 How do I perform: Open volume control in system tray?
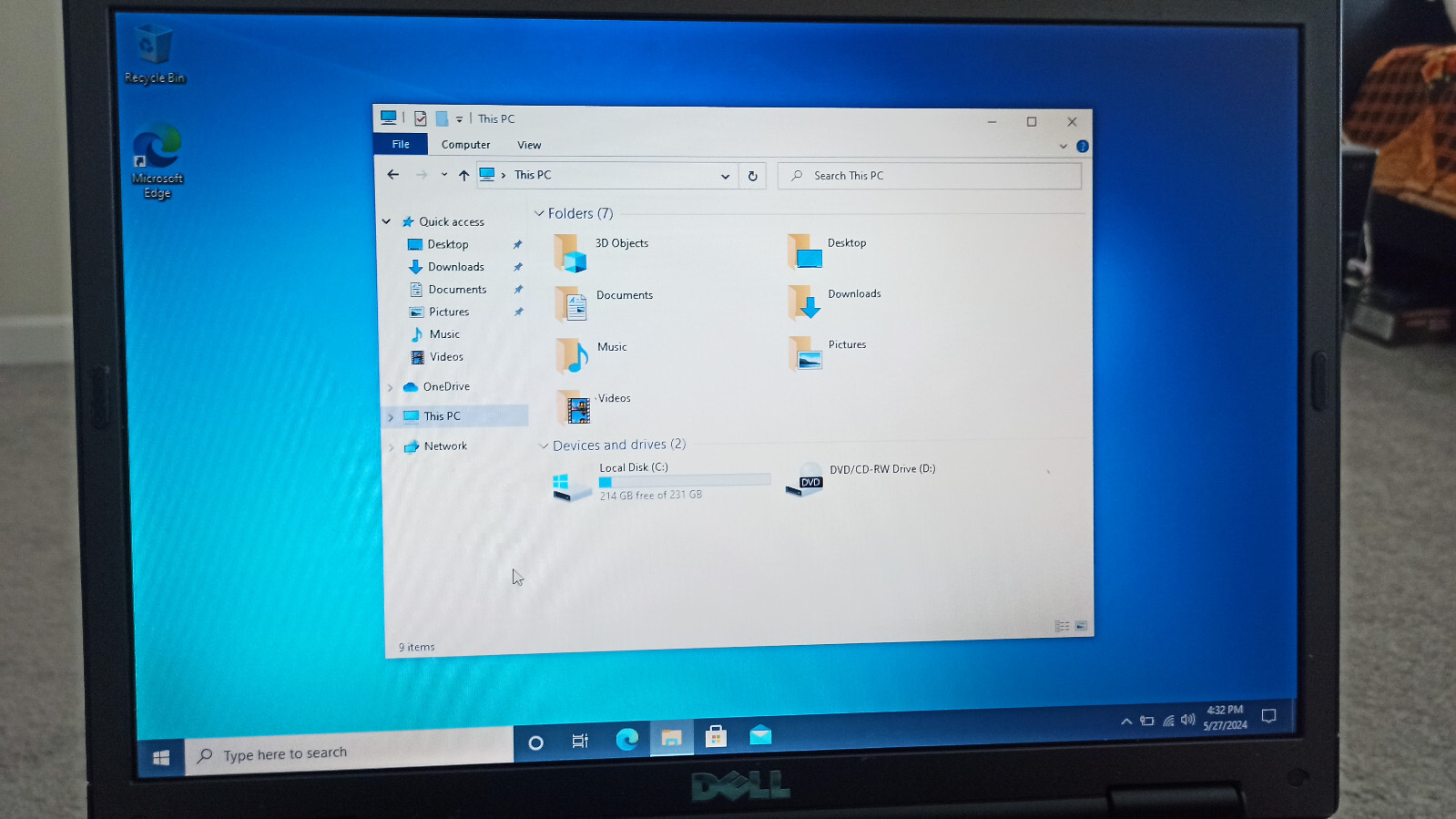tap(1187, 720)
